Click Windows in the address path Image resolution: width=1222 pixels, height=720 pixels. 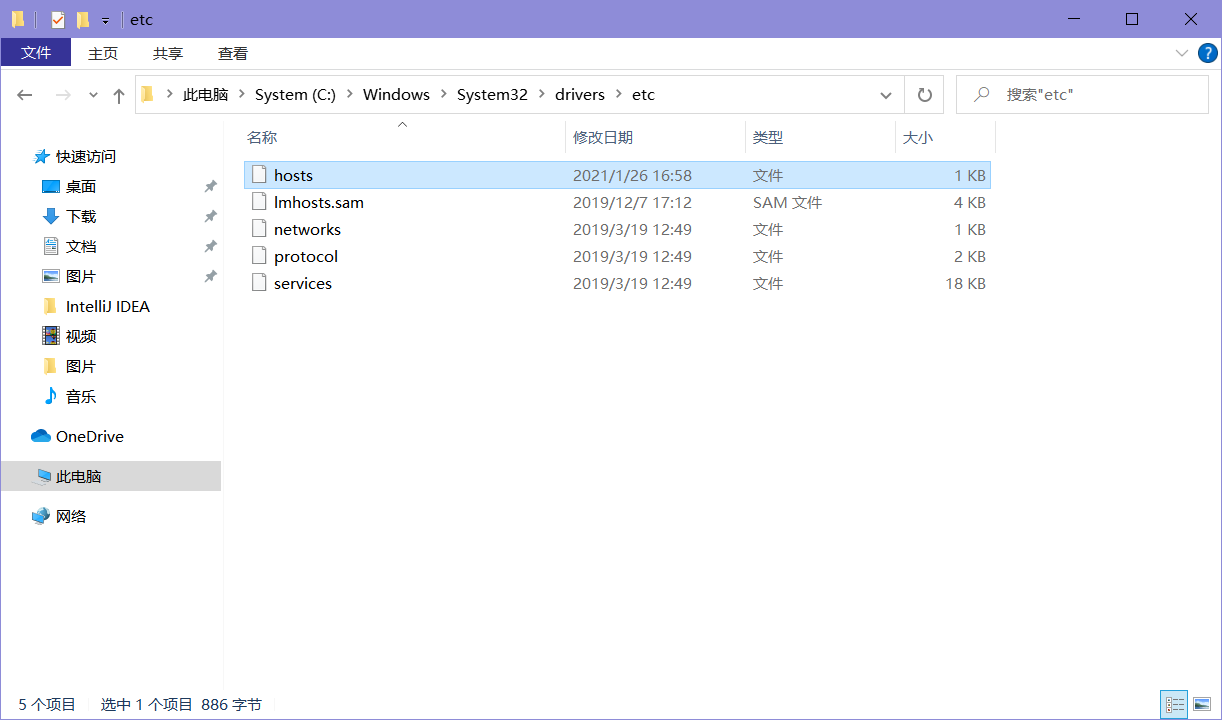tap(396, 94)
